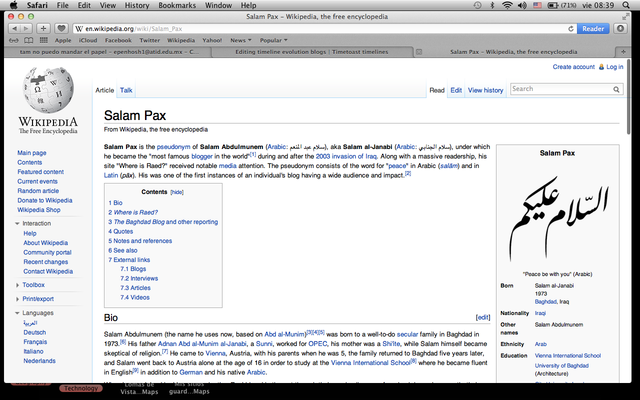The height and width of the screenshot is (400, 640).
Task: Open the Bookmarks menu
Action: (177, 5)
